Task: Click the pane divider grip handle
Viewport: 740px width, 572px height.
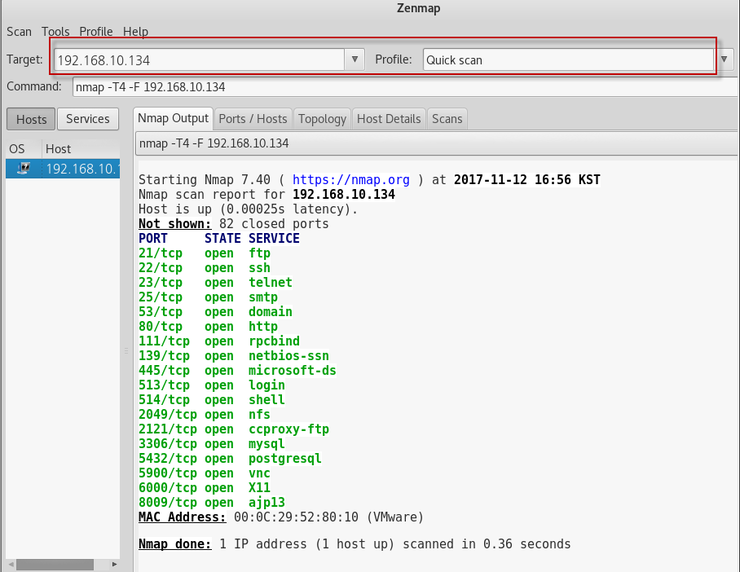Action: click(x=126, y=351)
